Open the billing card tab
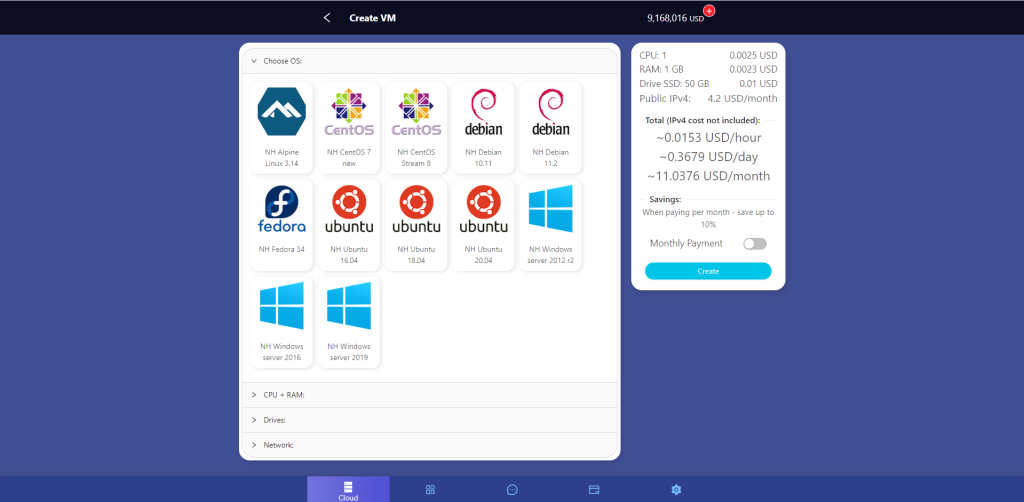 pos(594,489)
